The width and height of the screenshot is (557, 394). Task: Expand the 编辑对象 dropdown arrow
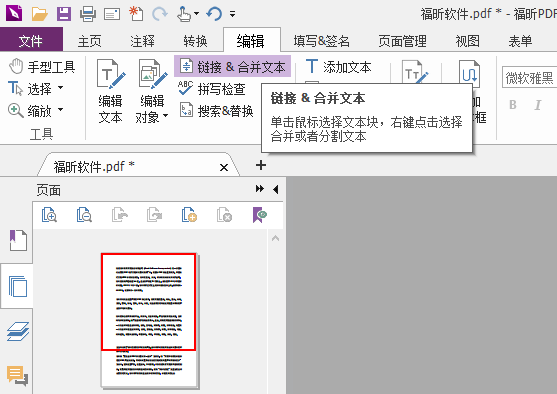coord(165,116)
